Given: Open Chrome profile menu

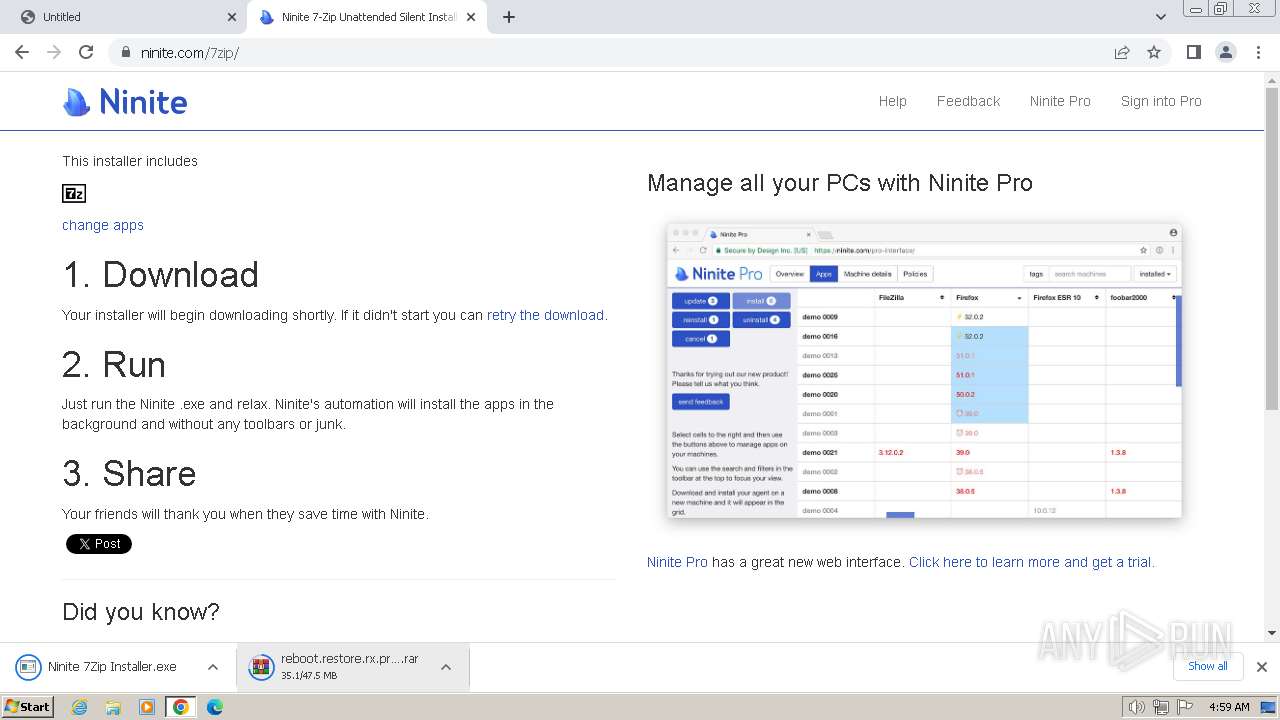Looking at the screenshot, I should pyautogui.click(x=1226, y=52).
